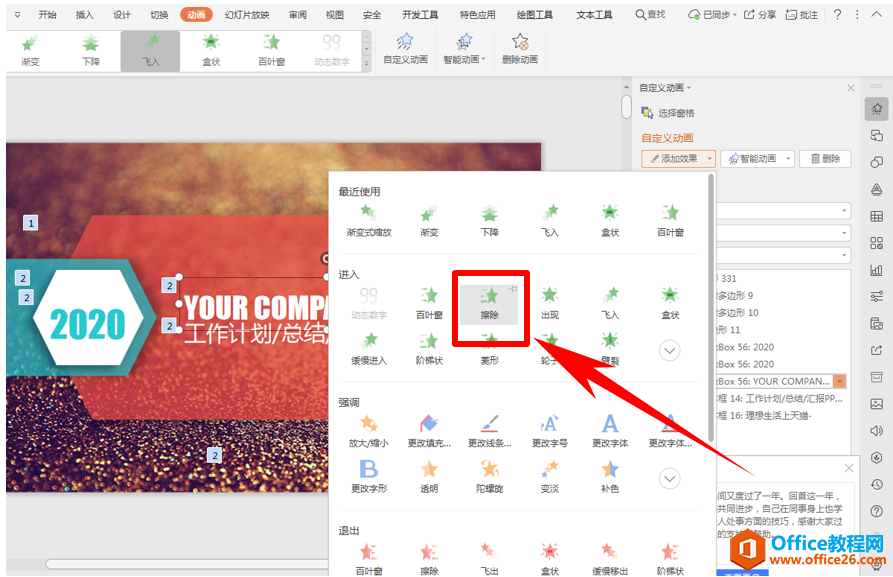Viewport: 893px width, 577px height.
Task: Open the 添加效果 dropdown
Action: tap(678, 158)
